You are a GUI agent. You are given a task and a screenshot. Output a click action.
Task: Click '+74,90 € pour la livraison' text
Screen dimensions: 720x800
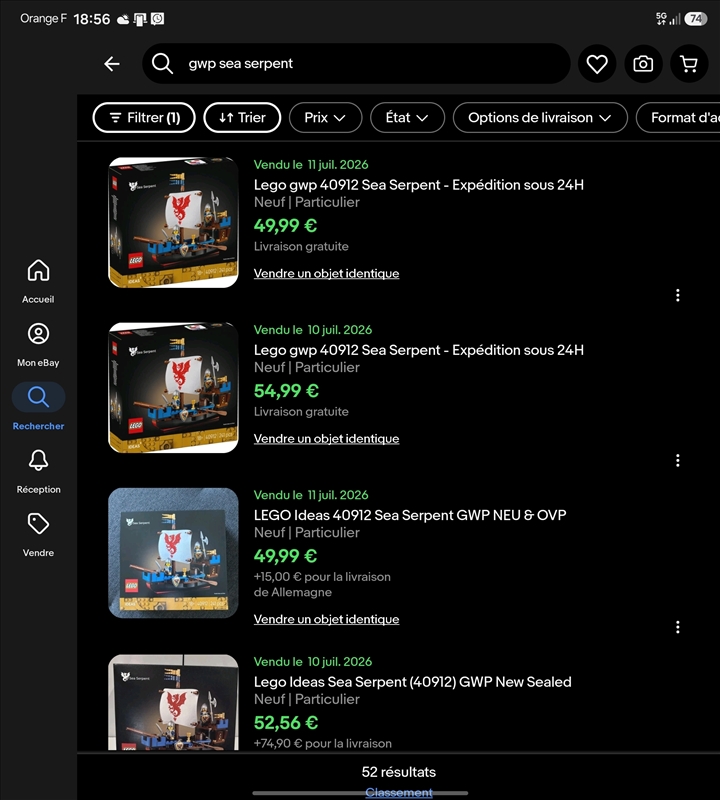click(322, 743)
